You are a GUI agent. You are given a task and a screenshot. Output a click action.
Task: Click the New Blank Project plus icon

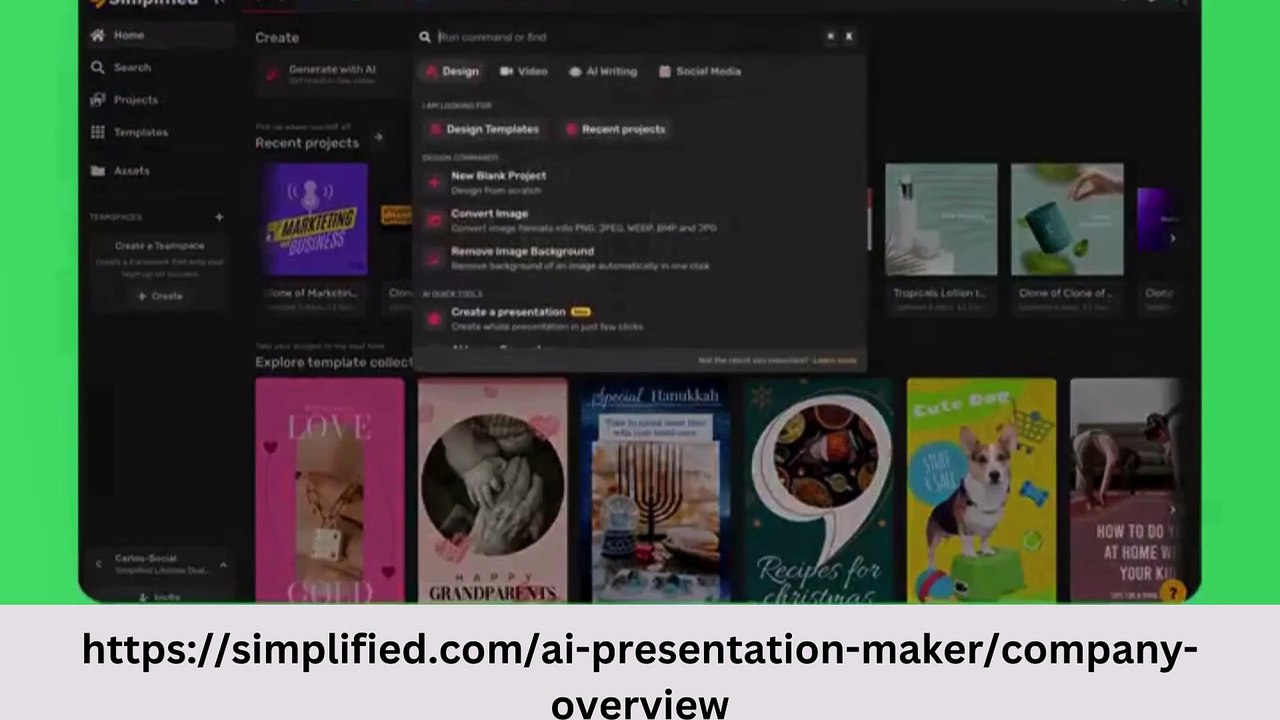[434, 182]
